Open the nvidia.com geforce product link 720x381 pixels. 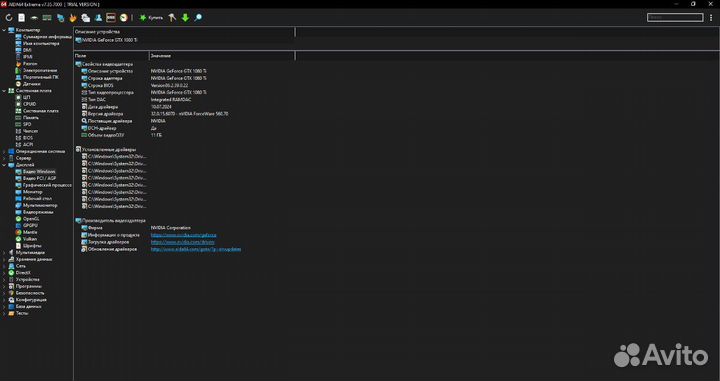pos(184,235)
